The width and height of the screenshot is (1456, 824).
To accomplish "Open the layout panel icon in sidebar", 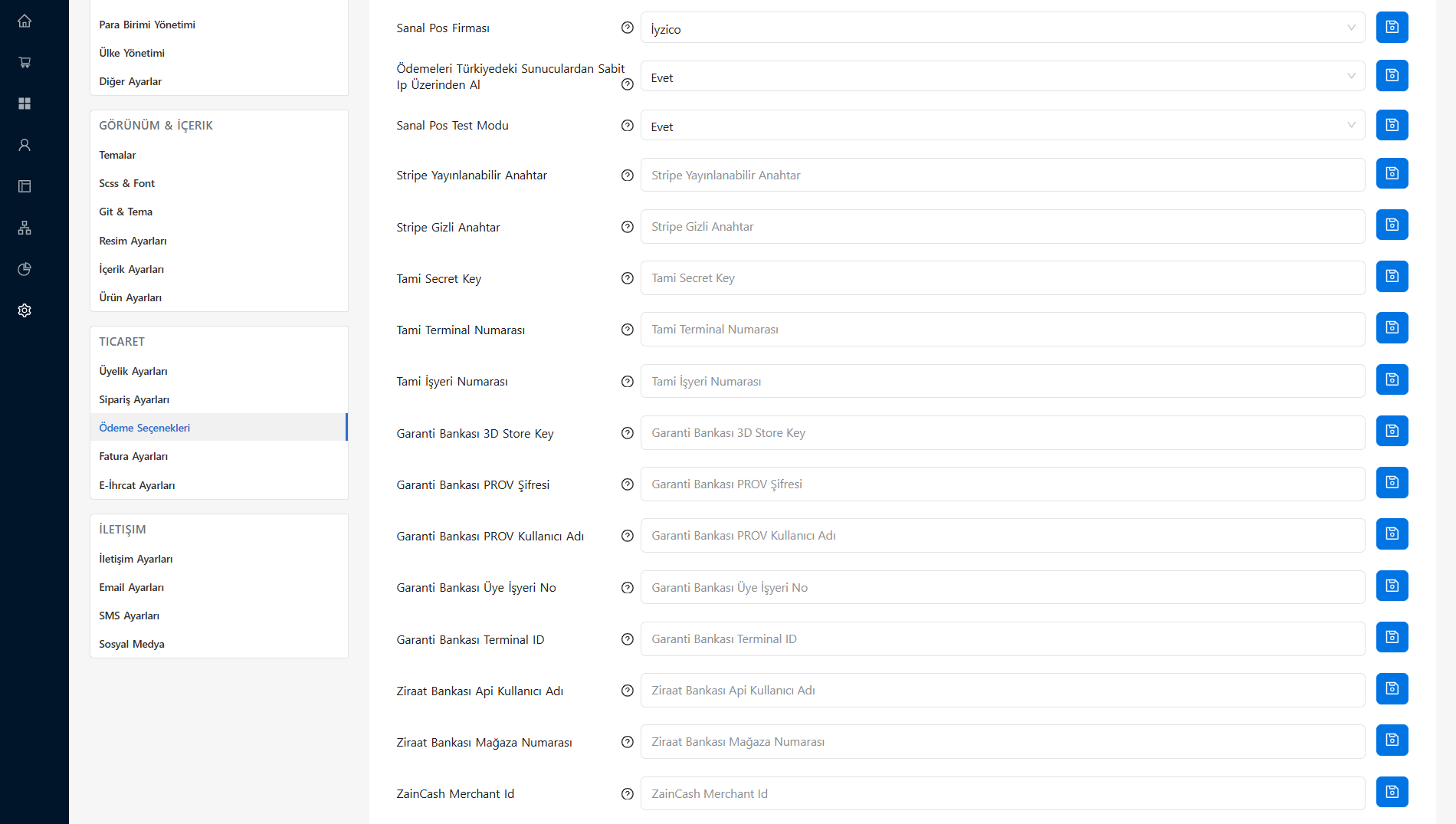I will [x=25, y=186].
